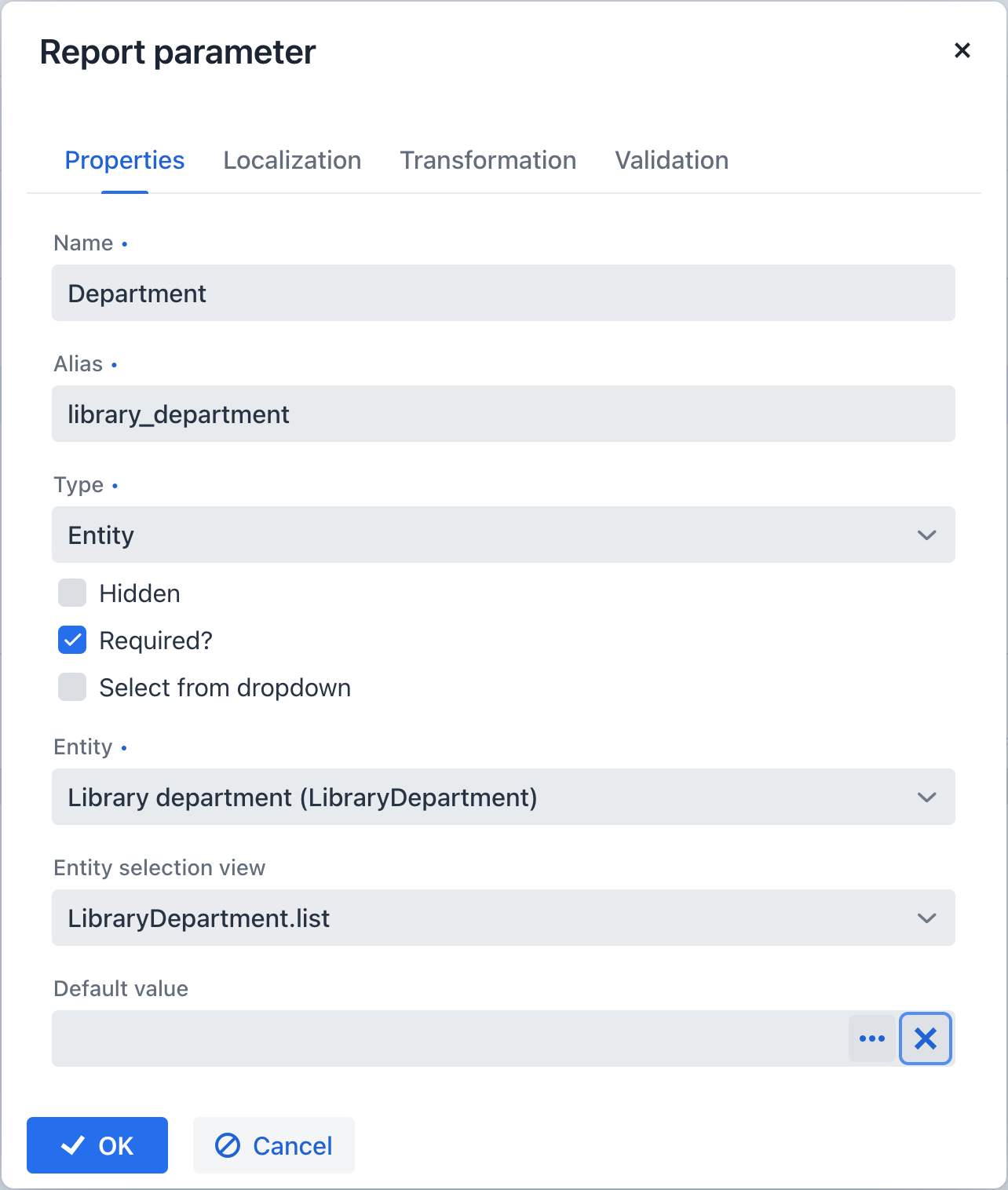Screen dimensions: 1008x1190
Task: Confirm with the OK button
Action: (x=97, y=1145)
